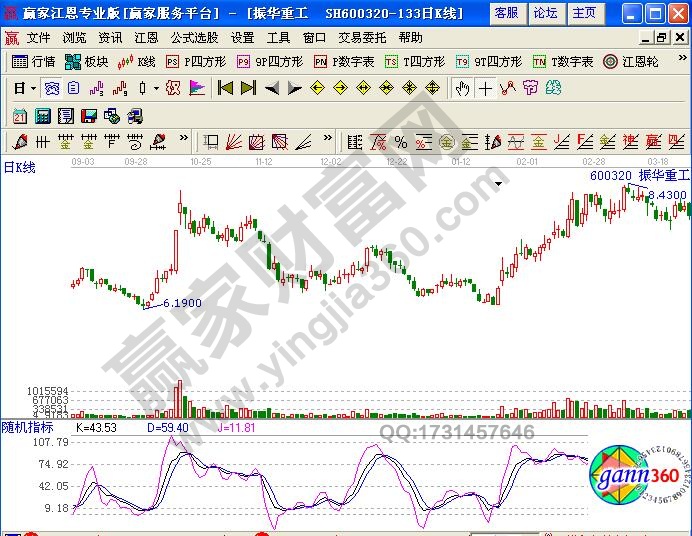Open the 日 period dropdown arrow
This screenshot has height=536, width=692.
click(33, 88)
